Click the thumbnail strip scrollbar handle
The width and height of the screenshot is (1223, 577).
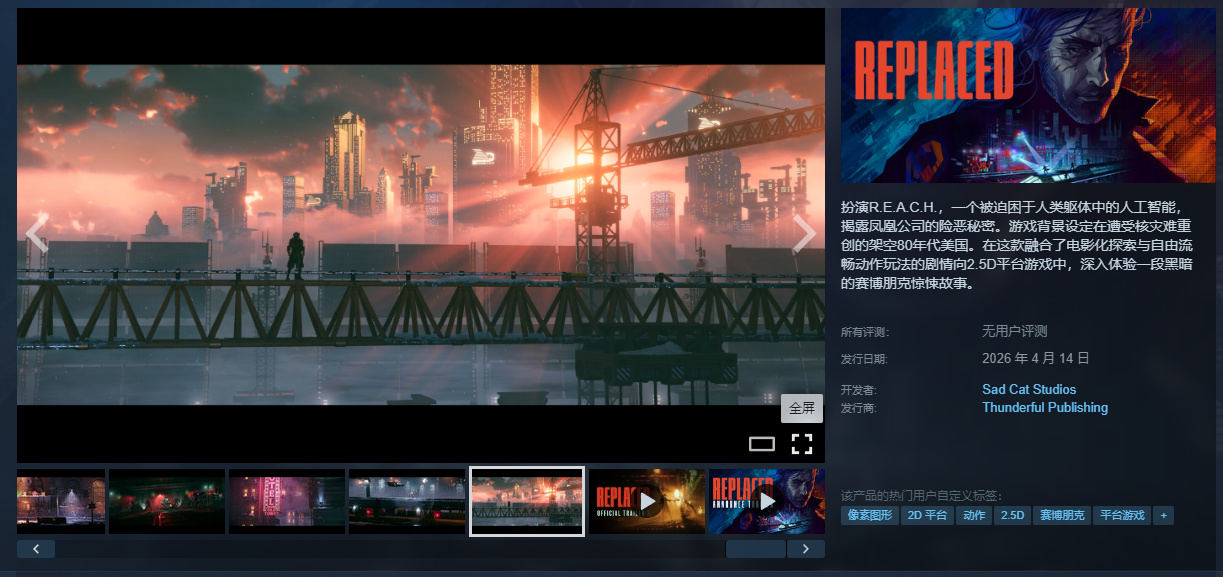click(x=756, y=549)
